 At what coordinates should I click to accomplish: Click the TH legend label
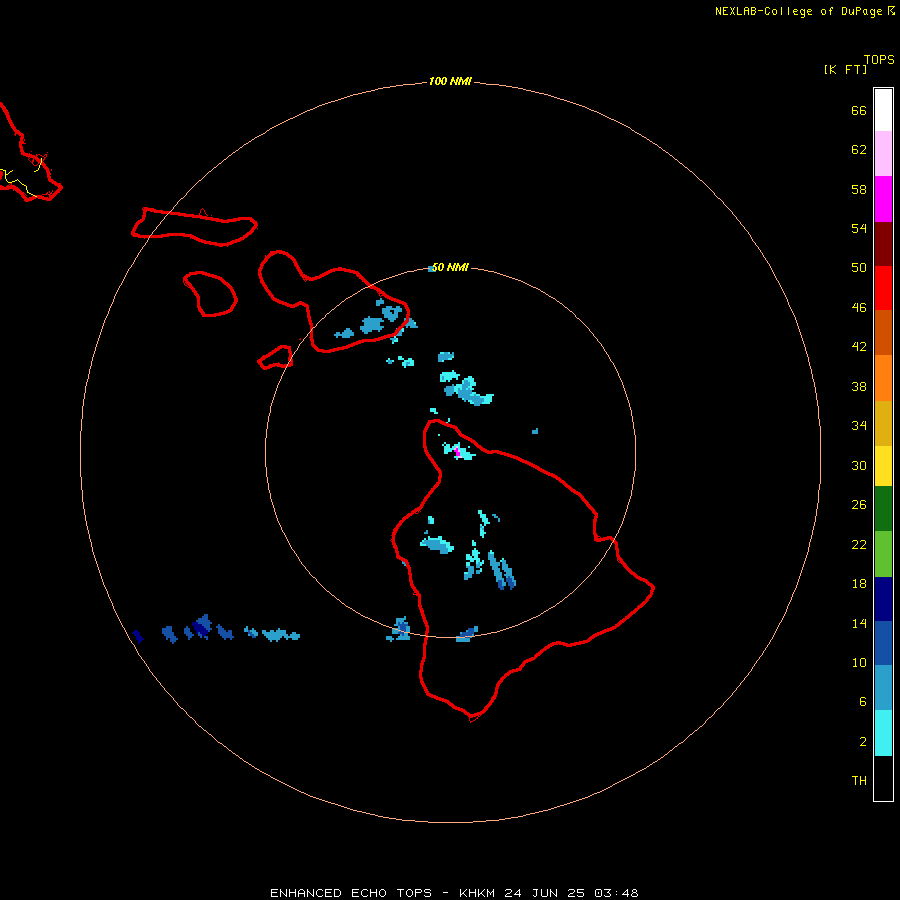pyautogui.click(x=859, y=780)
